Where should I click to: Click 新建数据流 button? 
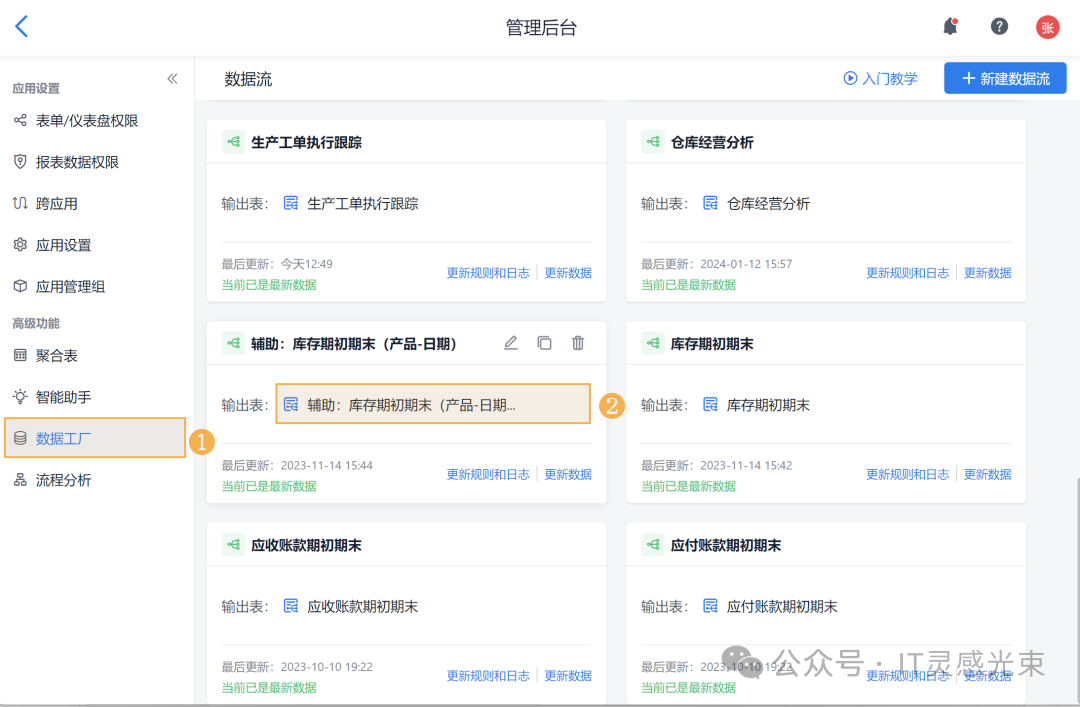coord(1005,79)
